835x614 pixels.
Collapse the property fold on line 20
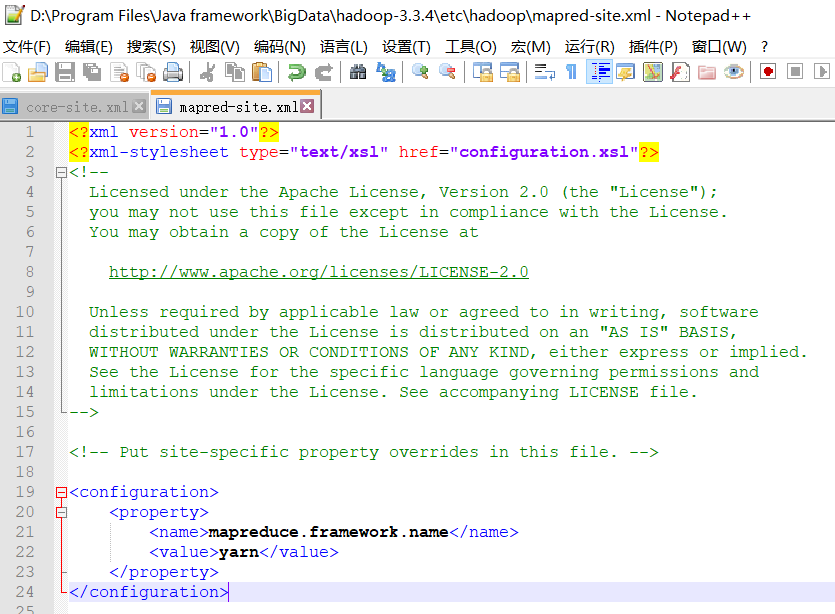tap(61, 512)
